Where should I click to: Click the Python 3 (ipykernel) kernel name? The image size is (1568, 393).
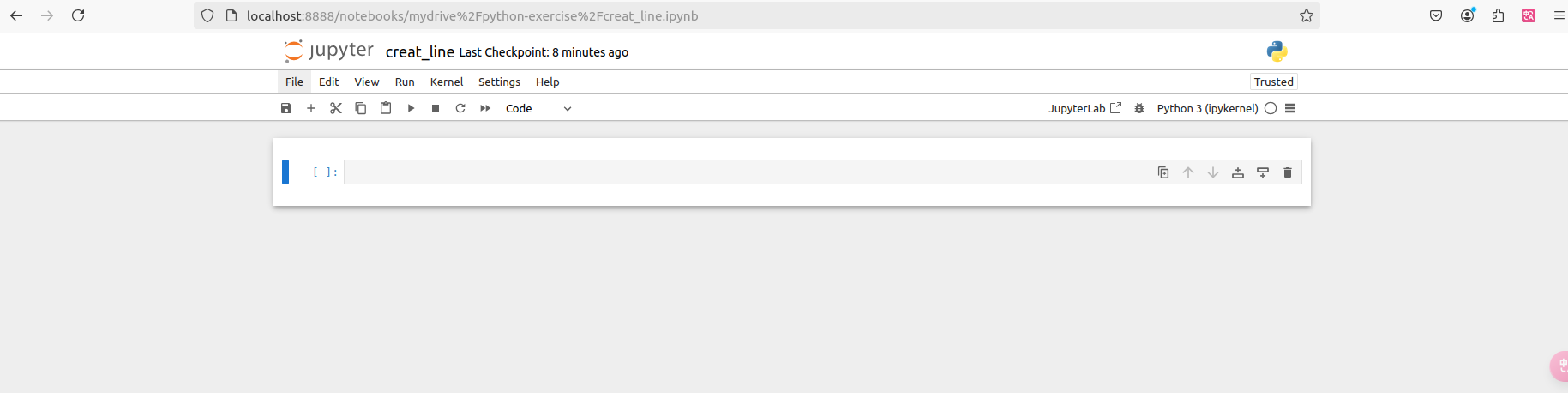1207,108
